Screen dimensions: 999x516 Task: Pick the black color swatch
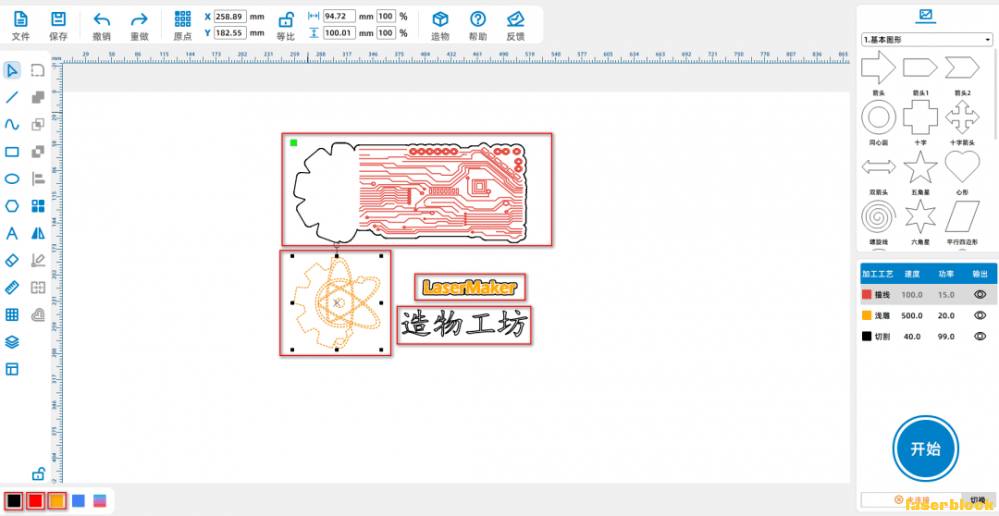point(14,501)
